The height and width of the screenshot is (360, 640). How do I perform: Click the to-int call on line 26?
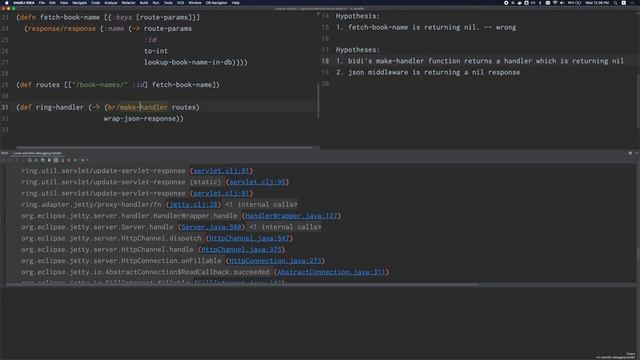pyautogui.click(x=156, y=51)
